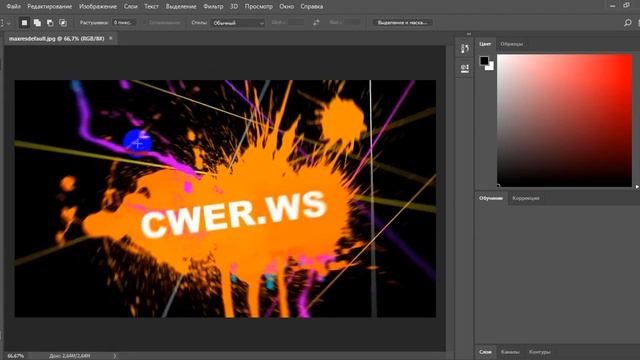Click the swap width and height icon

tap(316, 23)
